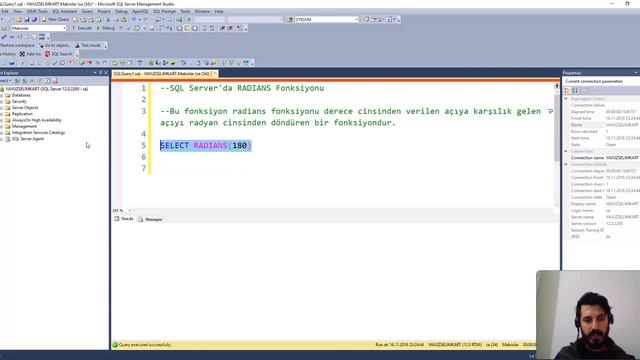
Task: Open the SSMS Tools menu
Action: point(37,11)
